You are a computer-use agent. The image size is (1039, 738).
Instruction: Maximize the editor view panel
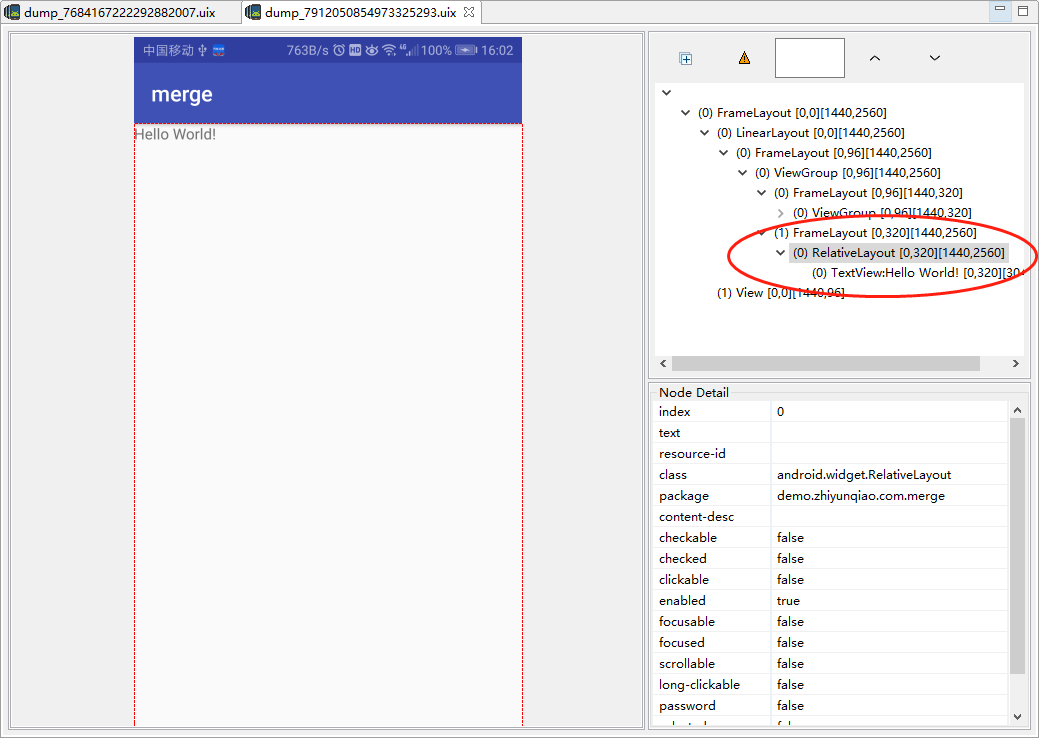(1022, 11)
